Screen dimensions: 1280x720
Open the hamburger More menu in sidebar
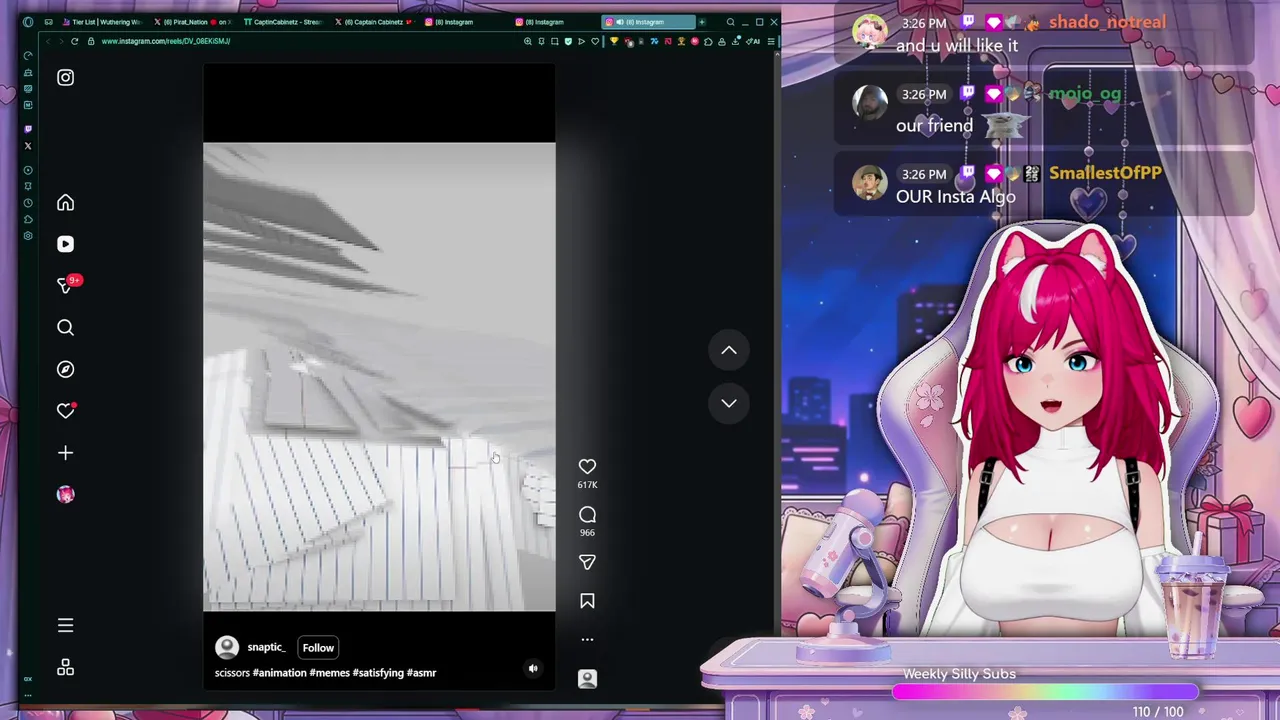click(65, 625)
